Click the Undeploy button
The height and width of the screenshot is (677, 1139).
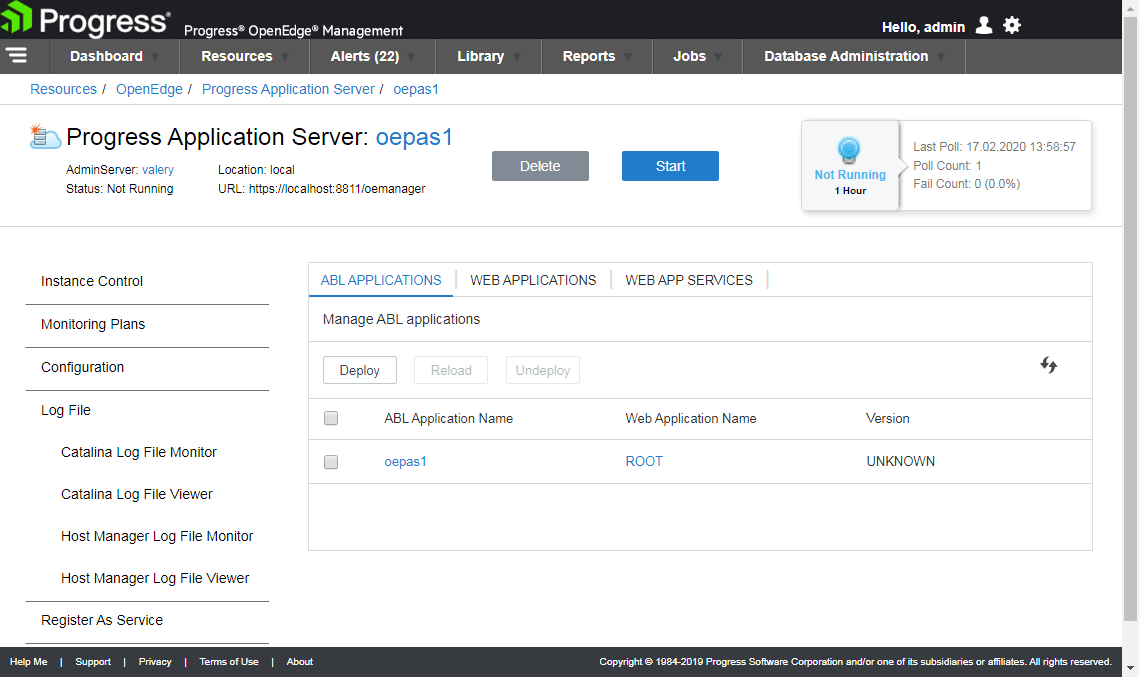point(543,370)
